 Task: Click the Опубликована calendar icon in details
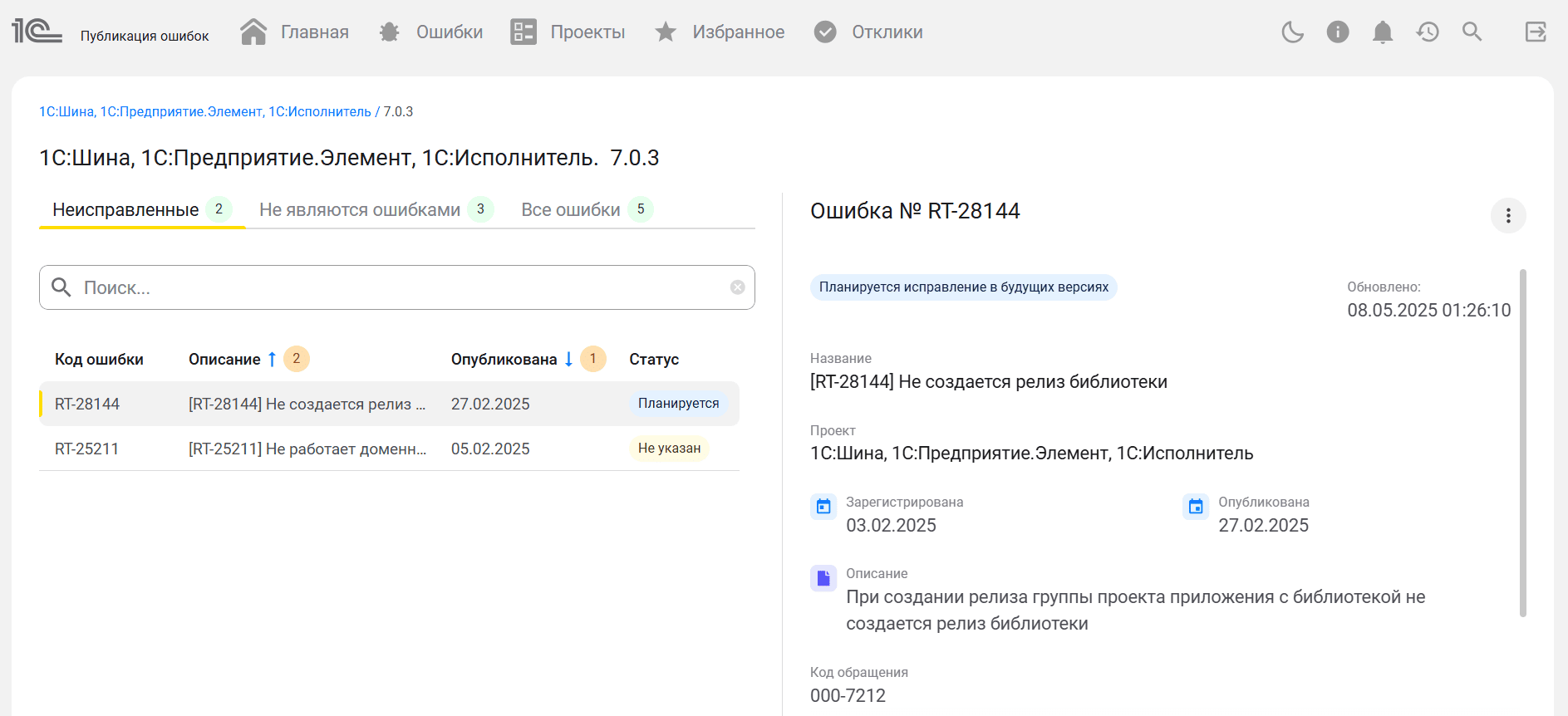click(1196, 507)
